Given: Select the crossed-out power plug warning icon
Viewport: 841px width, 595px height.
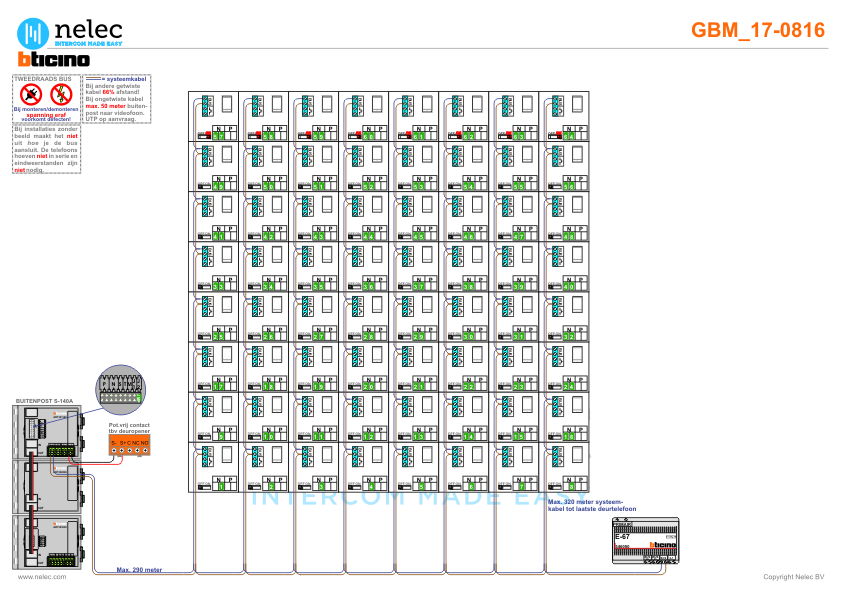Looking at the screenshot, I should coord(31,95).
